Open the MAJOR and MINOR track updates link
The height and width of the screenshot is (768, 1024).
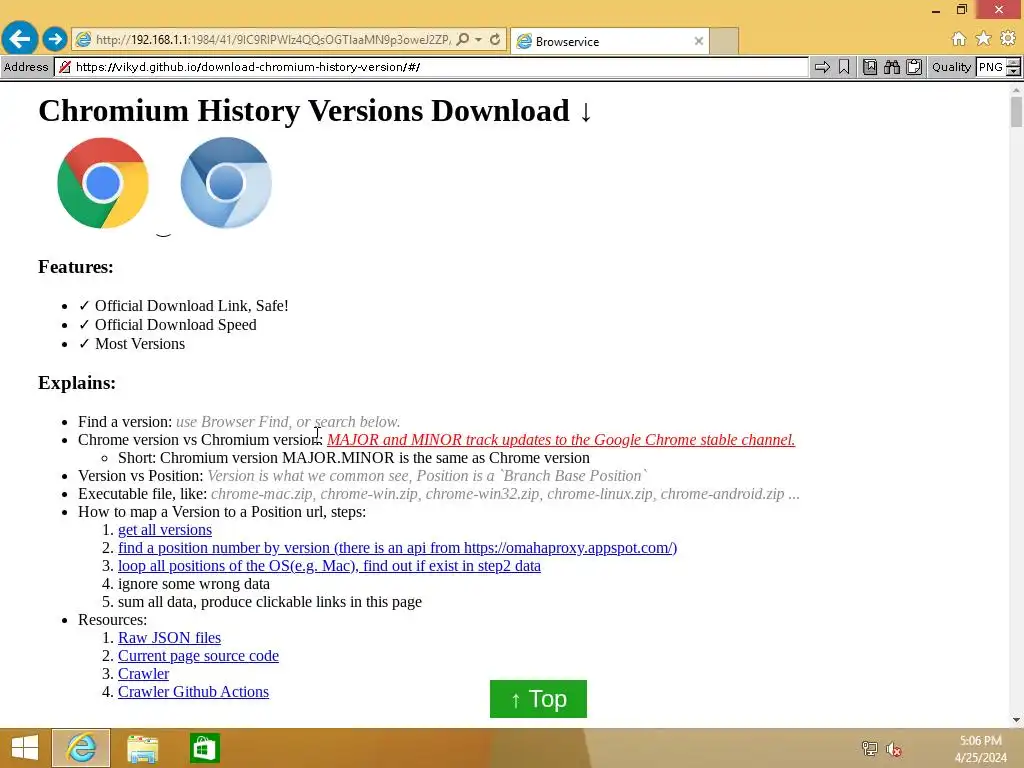561,440
